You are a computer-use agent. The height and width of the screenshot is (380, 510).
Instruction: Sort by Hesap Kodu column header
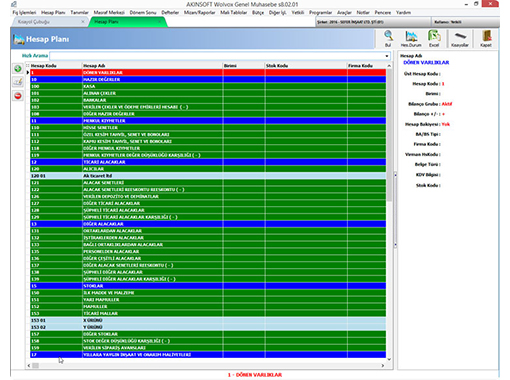(56, 66)
